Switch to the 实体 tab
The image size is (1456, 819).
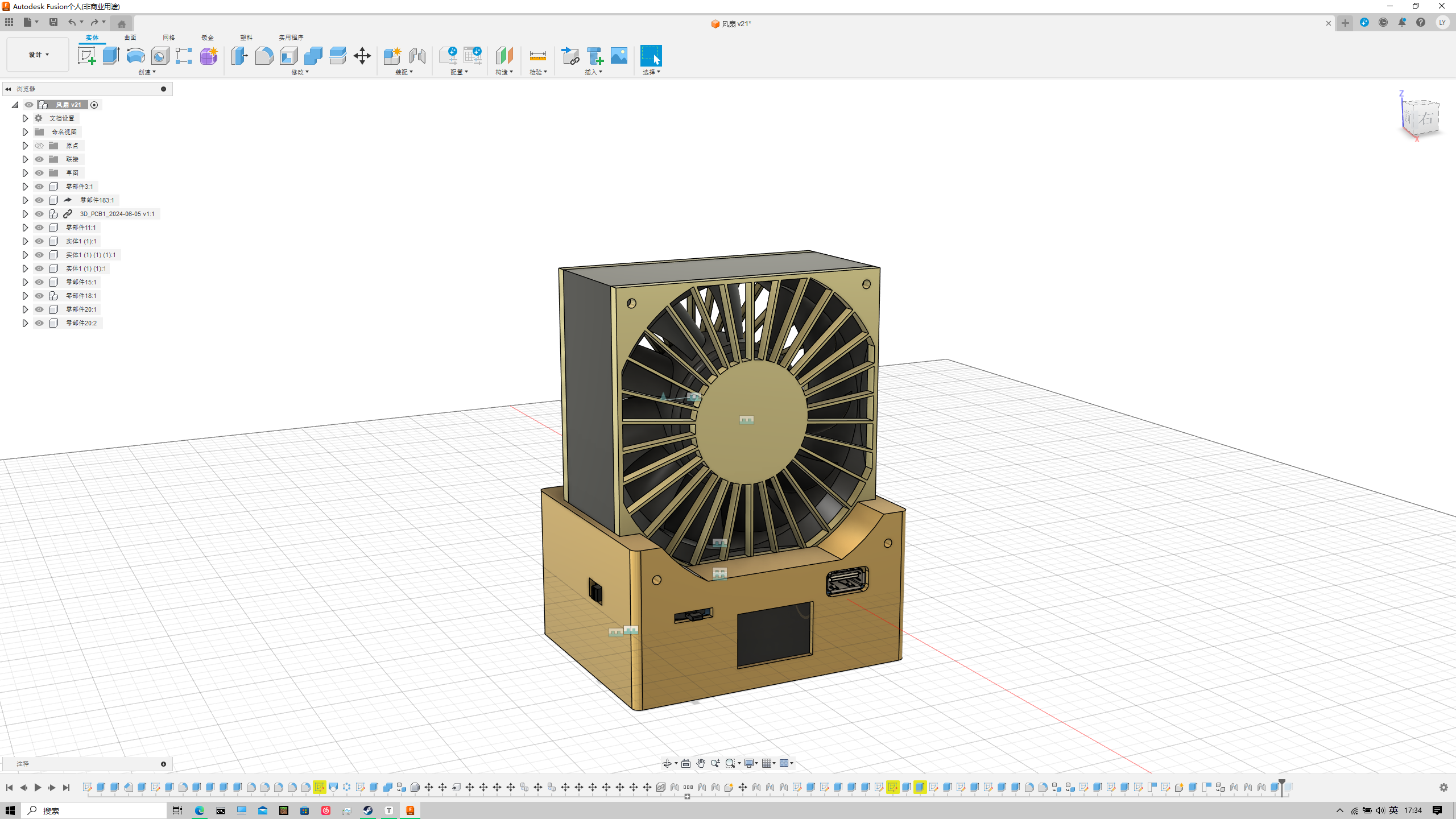click(x=92, y=38)
